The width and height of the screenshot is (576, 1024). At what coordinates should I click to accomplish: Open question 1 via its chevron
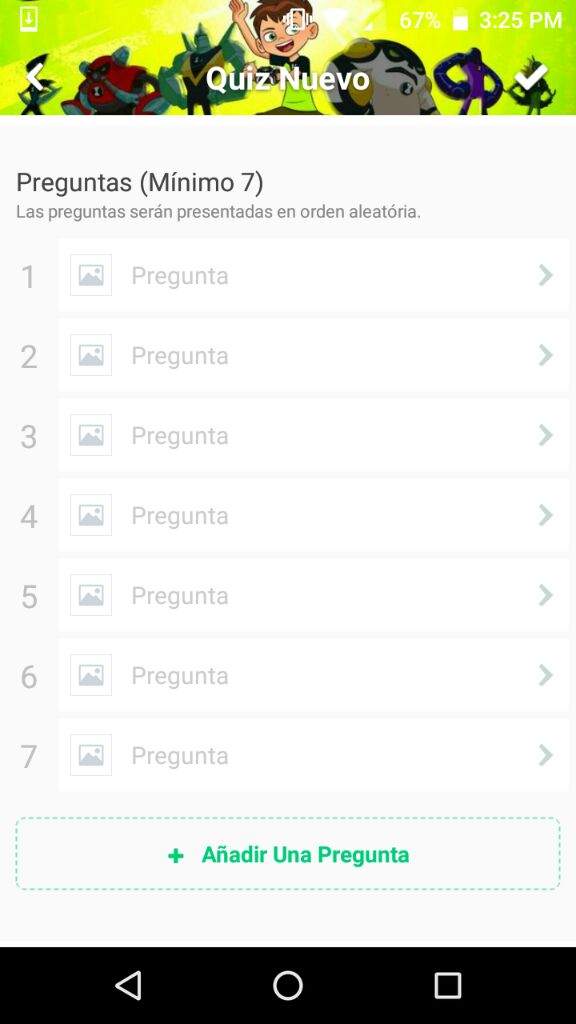pyautogui.click(x=546, y=275)
